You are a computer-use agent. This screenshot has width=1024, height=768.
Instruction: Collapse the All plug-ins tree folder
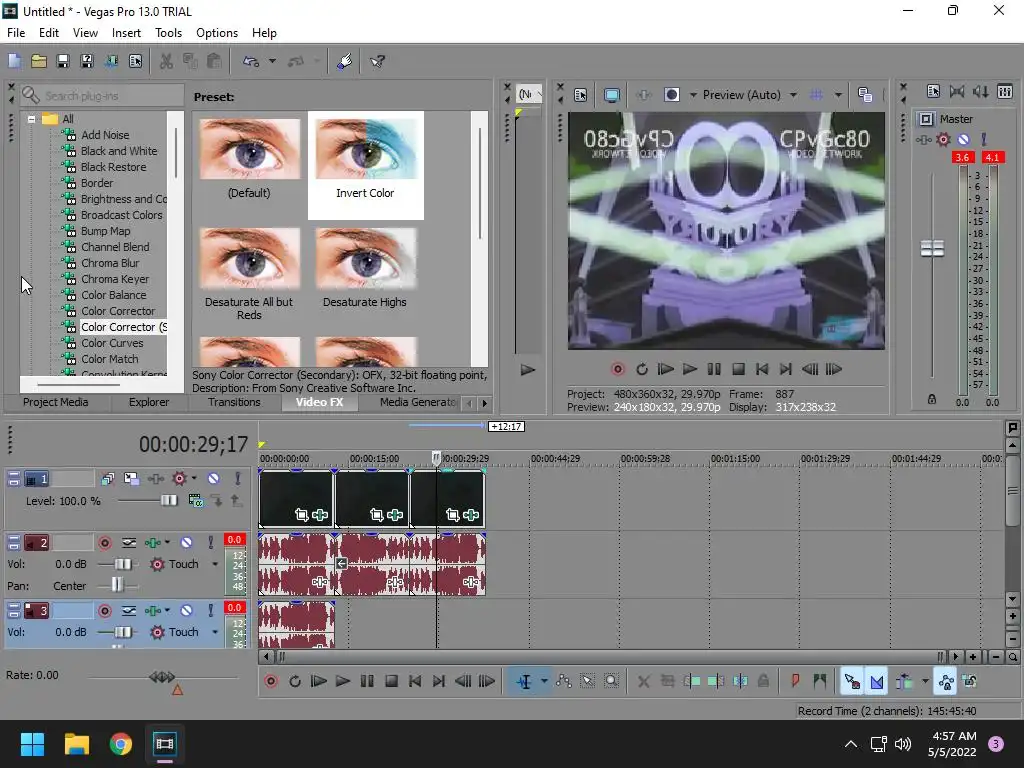pos(31,119)
